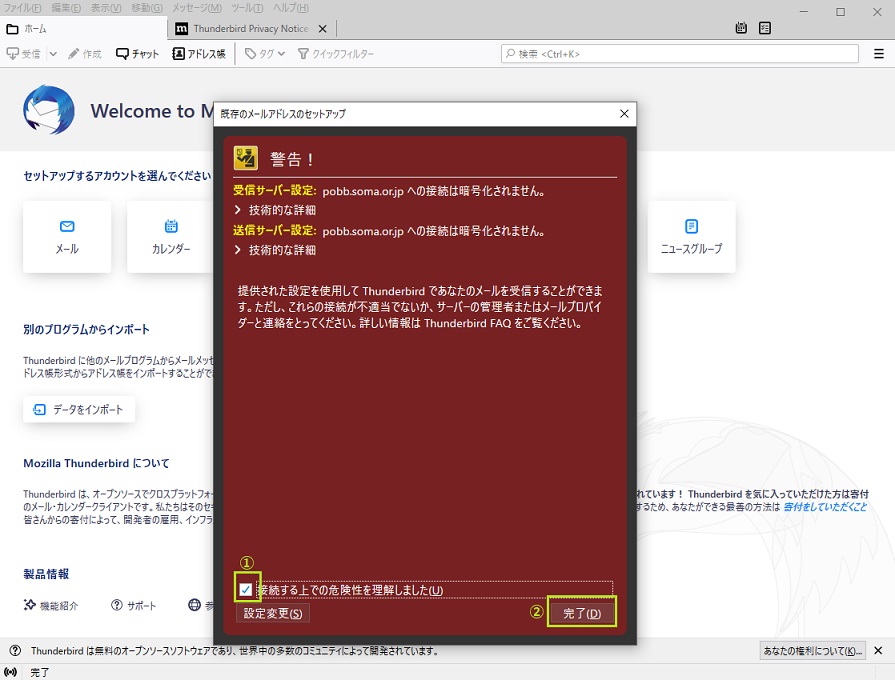Click the Import Data (データをインポート) button
The width and height of the screenshot is (895, 680).
pyautogui.click(x=79, y=409)
